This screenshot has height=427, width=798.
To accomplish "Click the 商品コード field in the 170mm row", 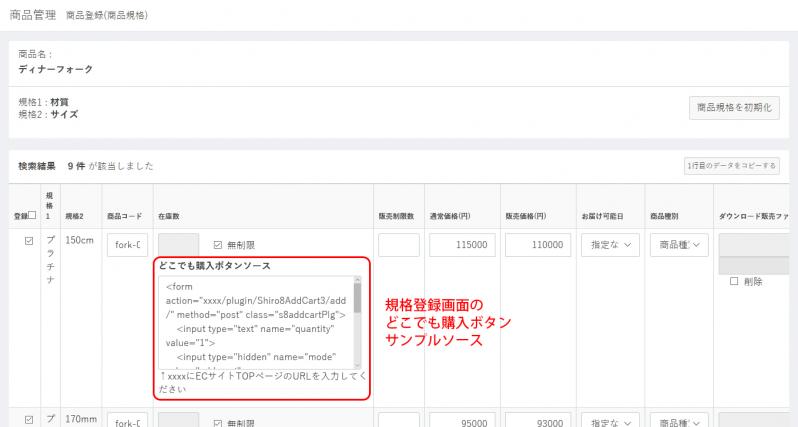I will [127, 420].
